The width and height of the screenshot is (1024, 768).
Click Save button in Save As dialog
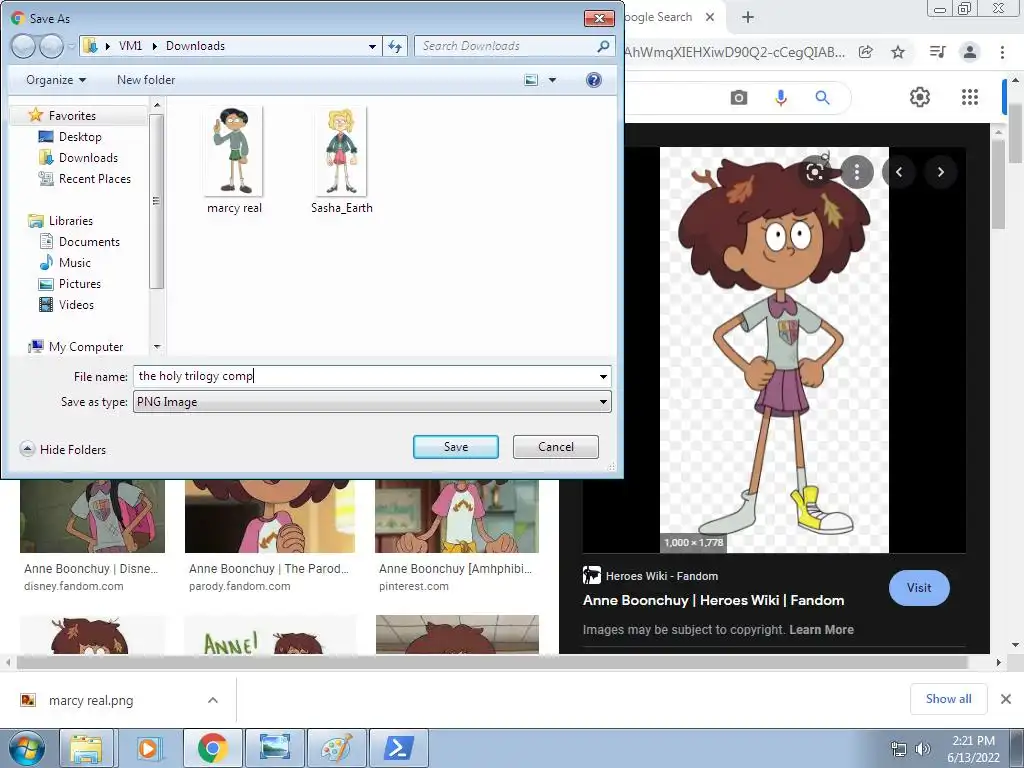point(455,447)
